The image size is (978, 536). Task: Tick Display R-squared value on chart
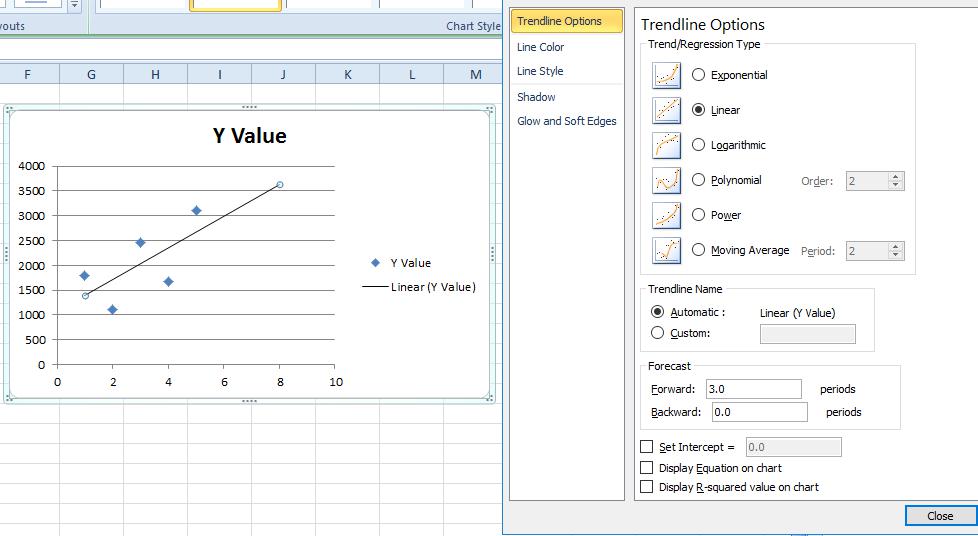647,487
